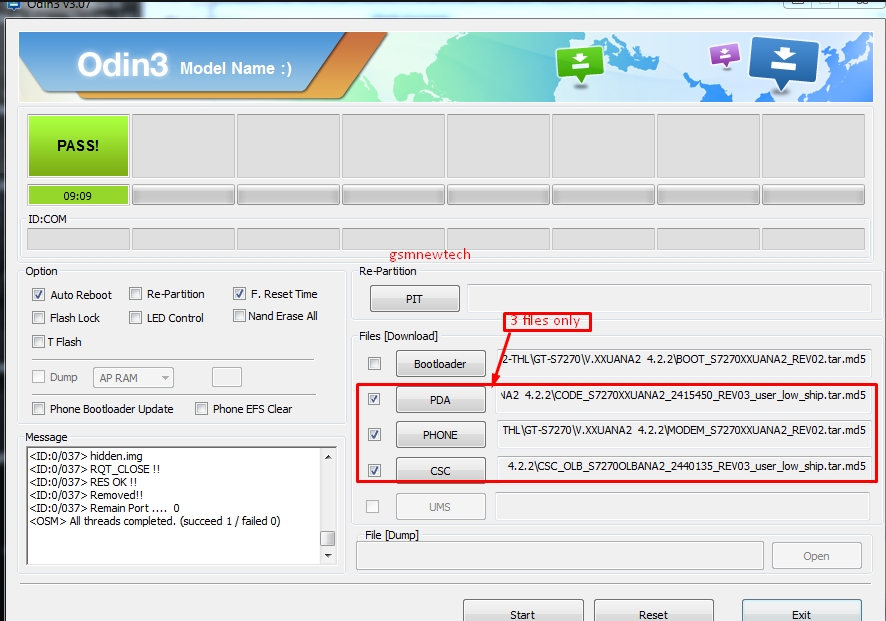This screenshot has height=621, width=886.
Task: Toggle F. Reset Time checkbox
Action: [x=239, y=294]
